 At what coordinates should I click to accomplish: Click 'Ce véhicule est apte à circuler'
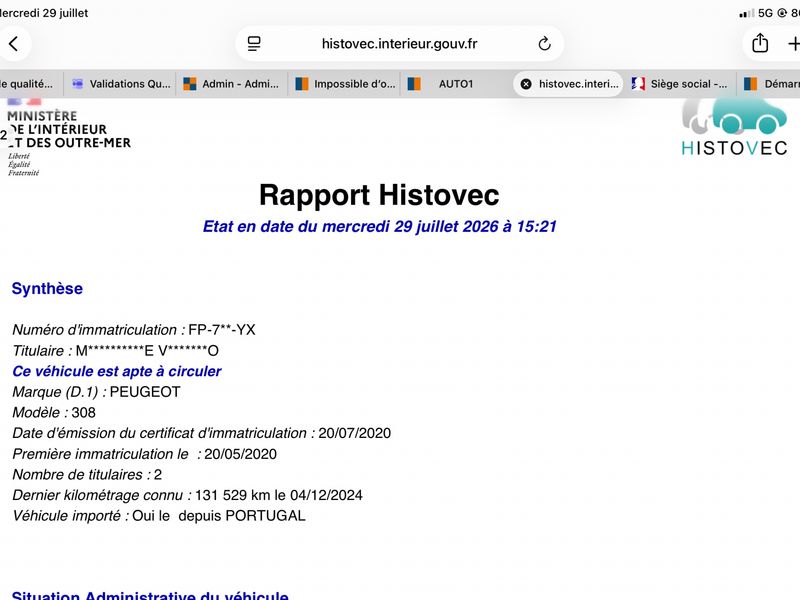[x=117, y=371]
